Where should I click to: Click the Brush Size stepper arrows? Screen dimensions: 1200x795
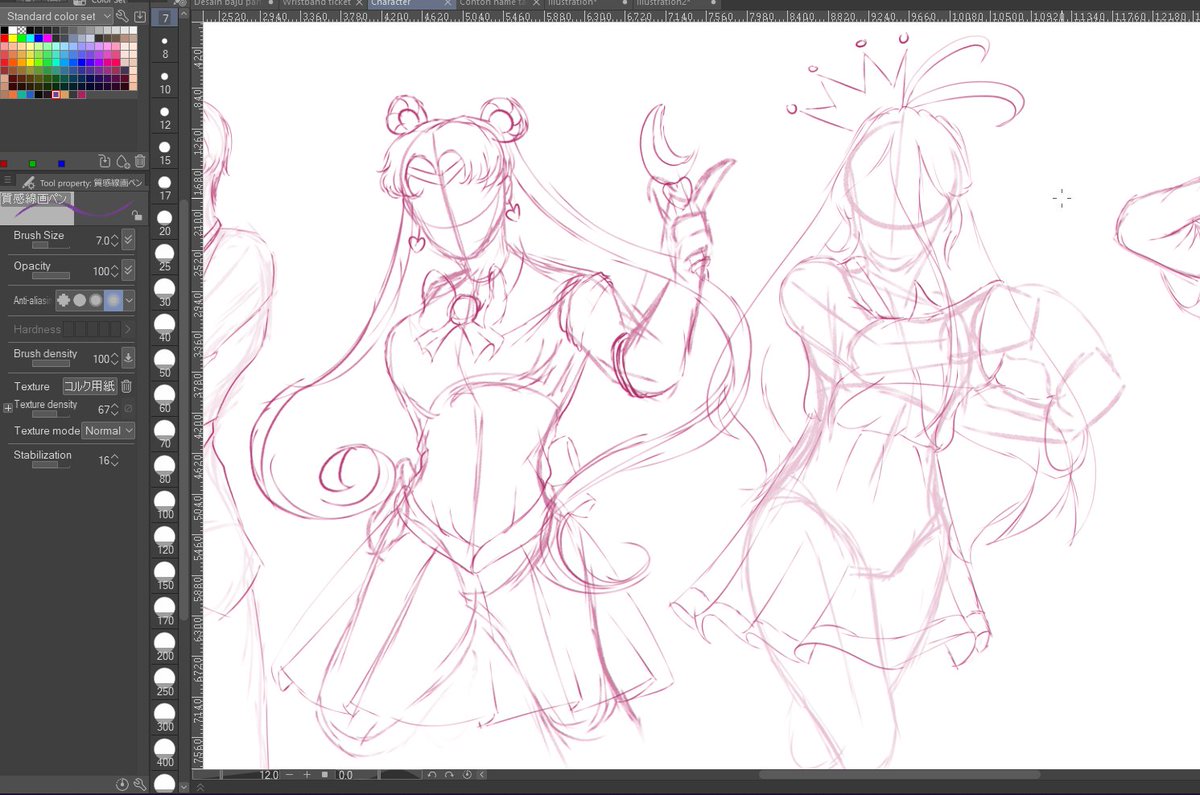(114, 240)
